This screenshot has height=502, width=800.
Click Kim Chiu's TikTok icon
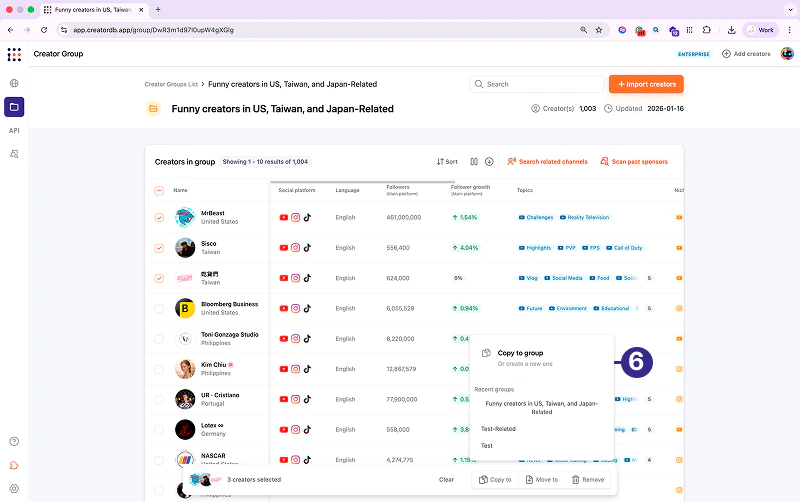pyautogui.click(x=307, y=369)
